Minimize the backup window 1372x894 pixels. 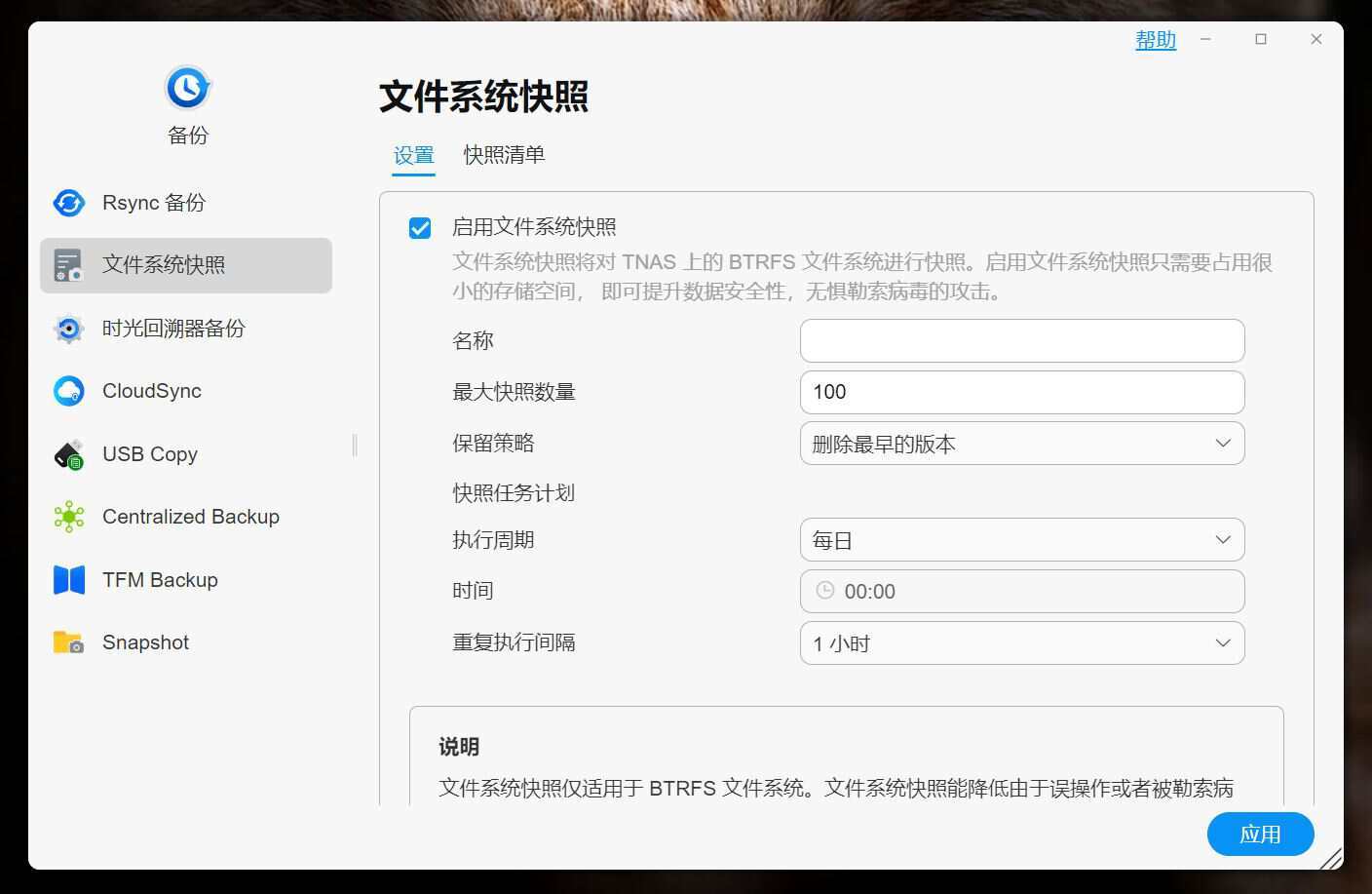(x=1206, y=39)
